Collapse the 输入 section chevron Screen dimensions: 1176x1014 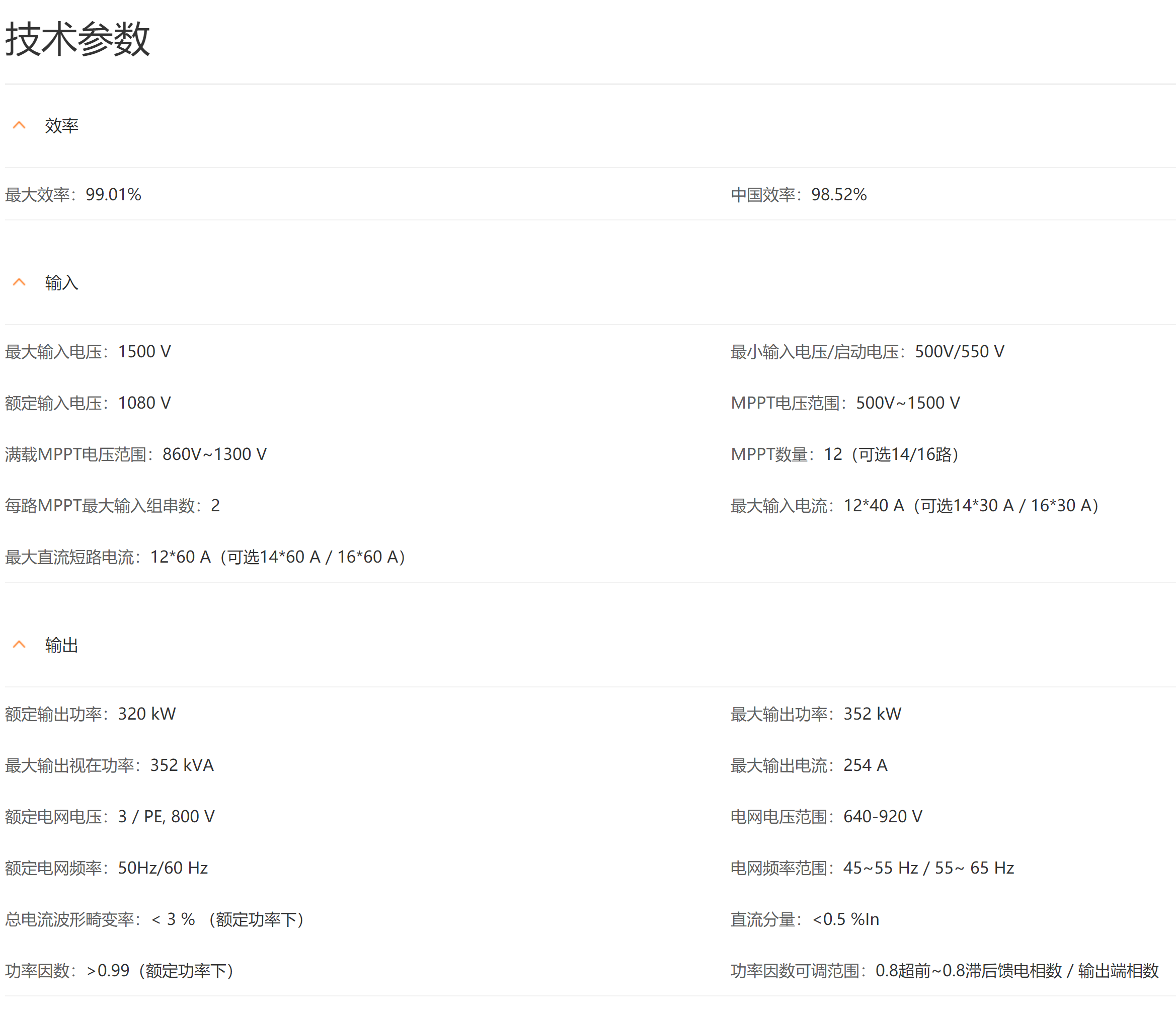click(x=19, y=283)
